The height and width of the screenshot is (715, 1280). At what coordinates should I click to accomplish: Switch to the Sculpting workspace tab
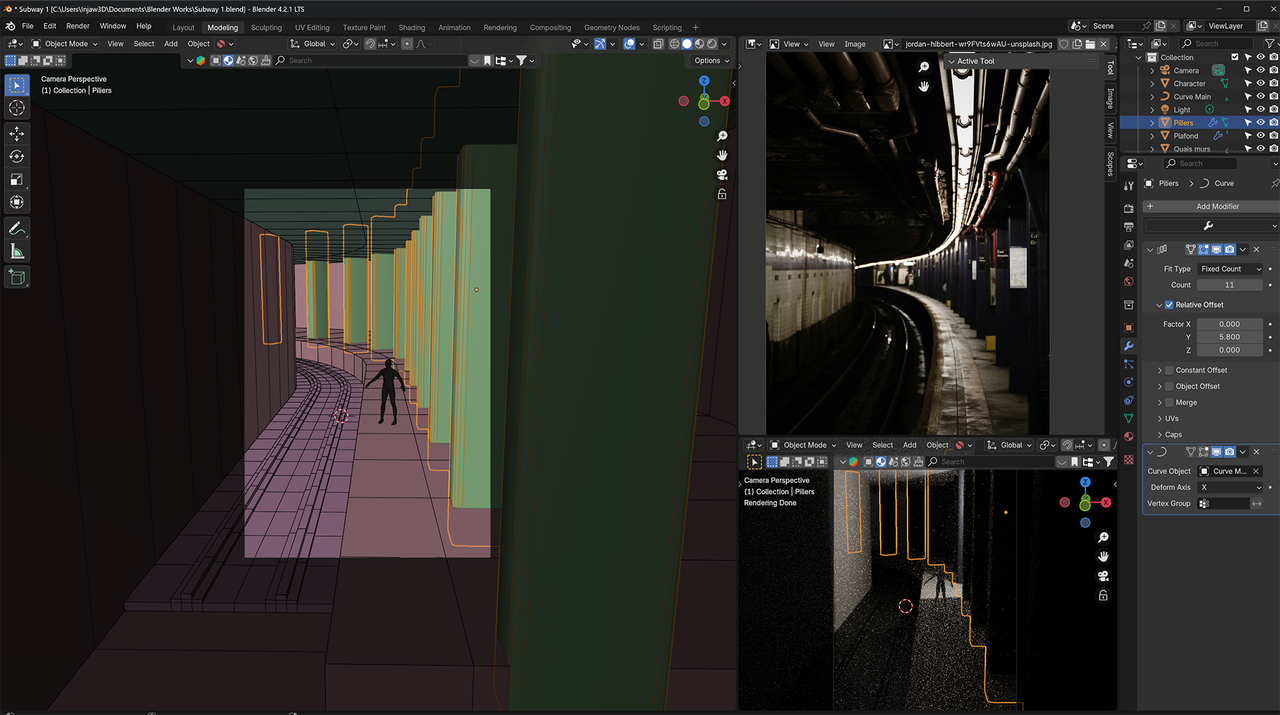coord(266,28)
